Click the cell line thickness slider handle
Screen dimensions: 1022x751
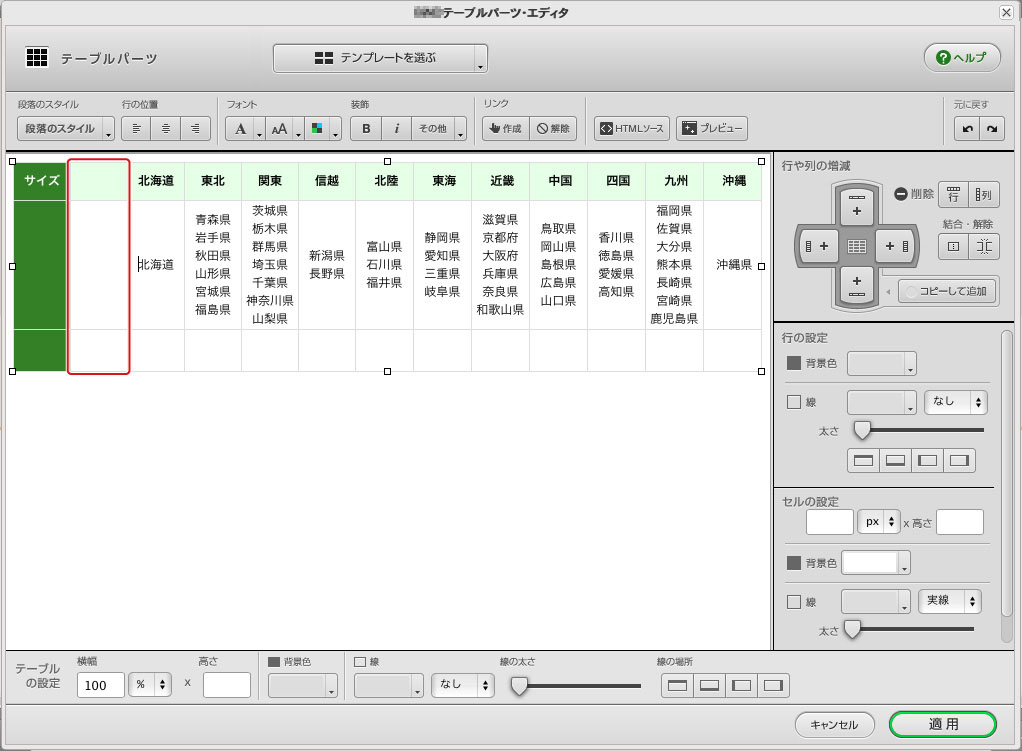click(x=852, y=629)
